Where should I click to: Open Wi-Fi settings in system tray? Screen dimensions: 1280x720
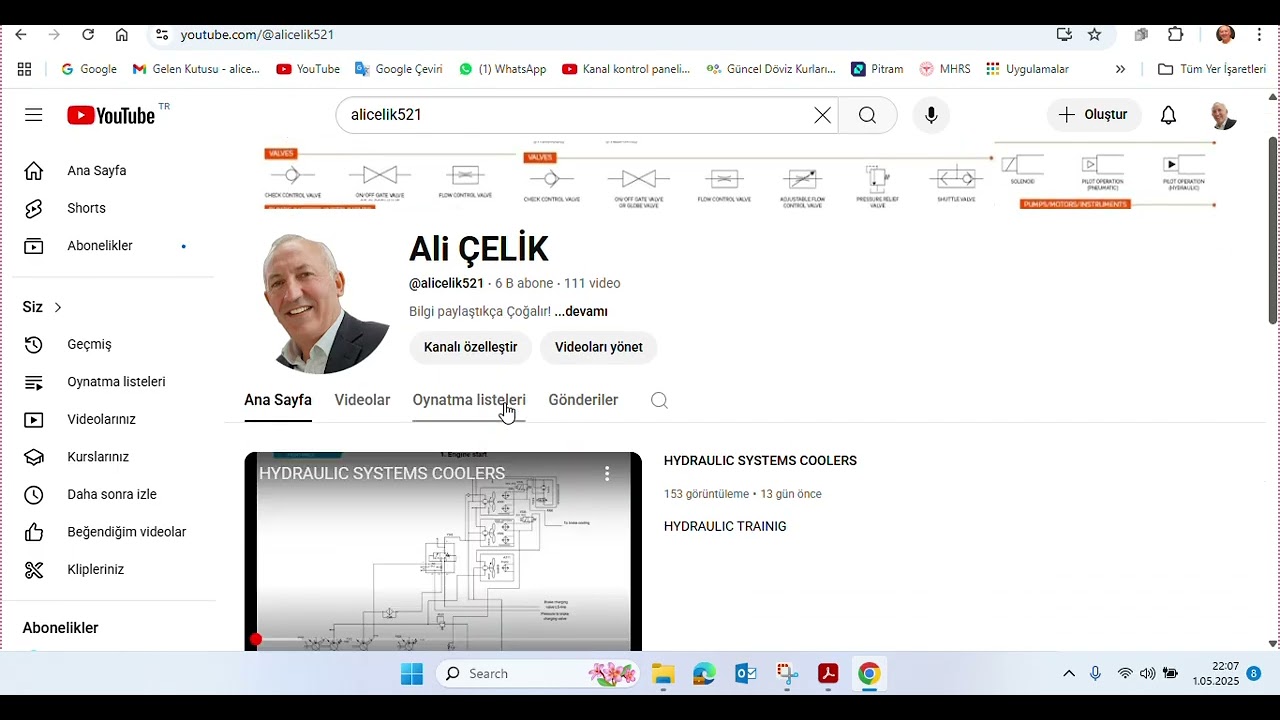(1125, 674)
